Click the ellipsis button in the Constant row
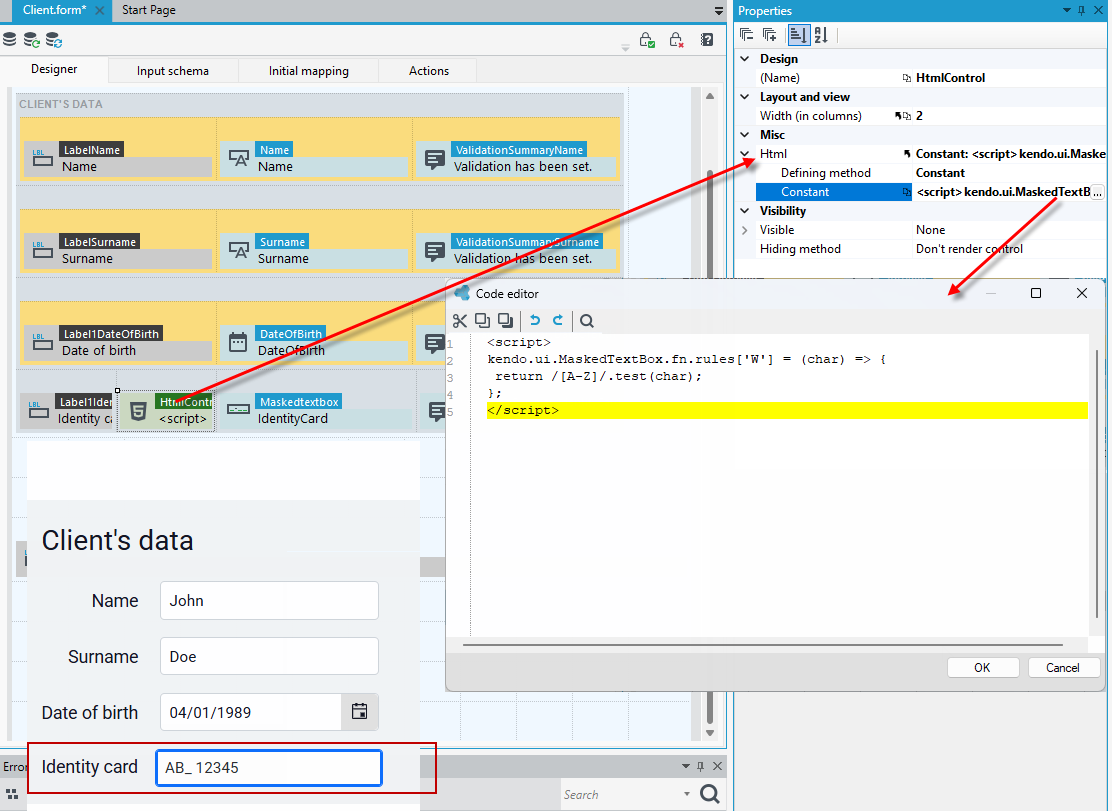The height and width of the screenshot is (811, 1112). [1097, 192]
